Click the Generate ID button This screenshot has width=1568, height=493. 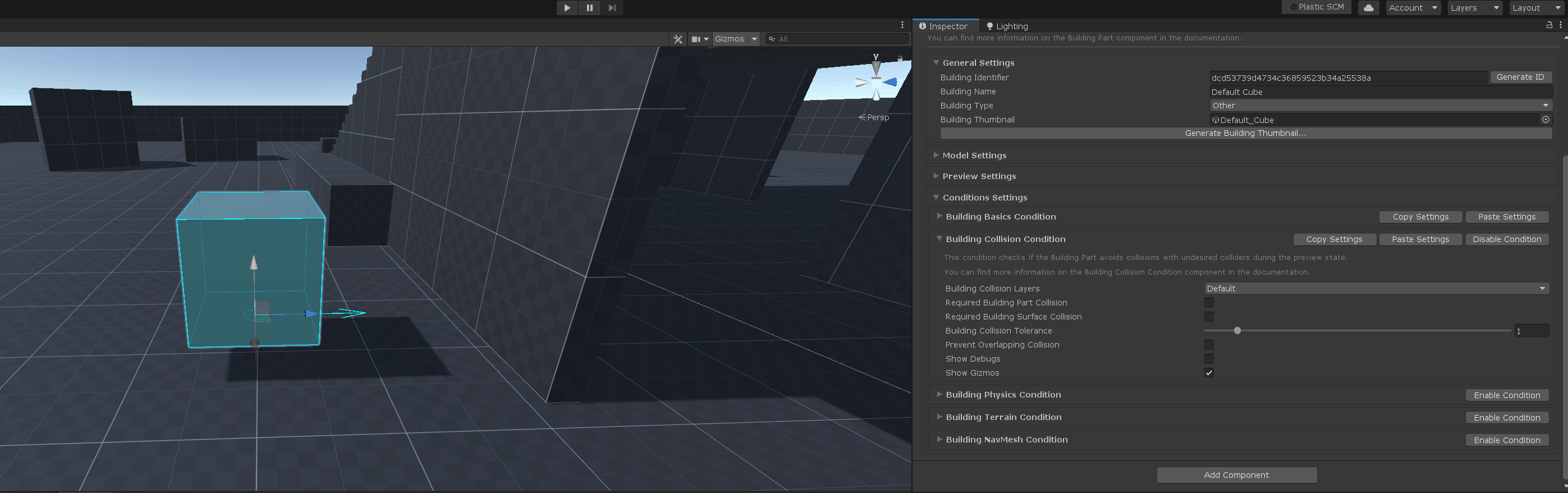1520,77
